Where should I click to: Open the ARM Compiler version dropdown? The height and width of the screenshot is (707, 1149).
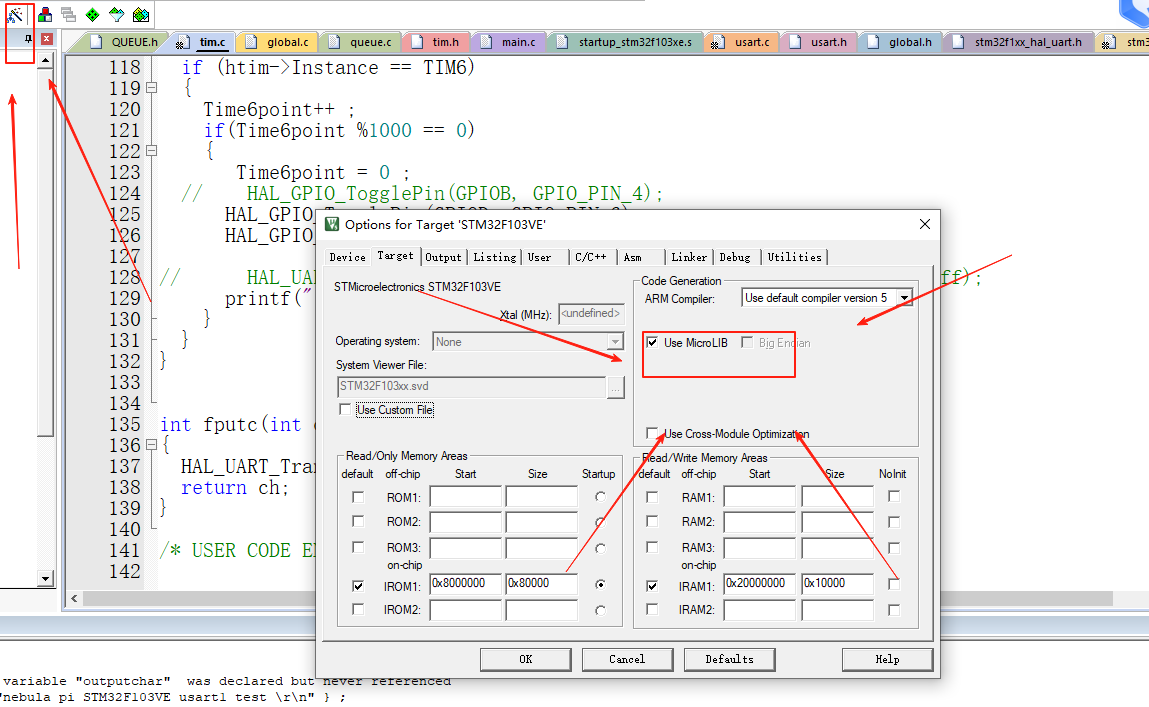(904, 298)
